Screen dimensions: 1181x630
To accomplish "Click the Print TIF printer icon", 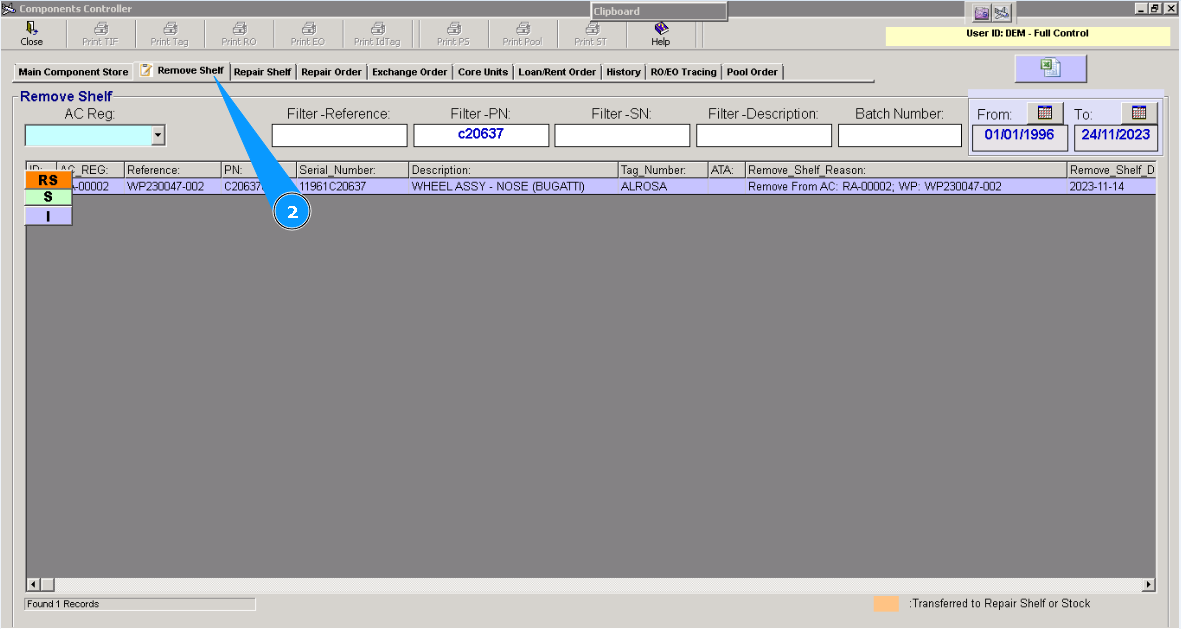I will (100, 29).
